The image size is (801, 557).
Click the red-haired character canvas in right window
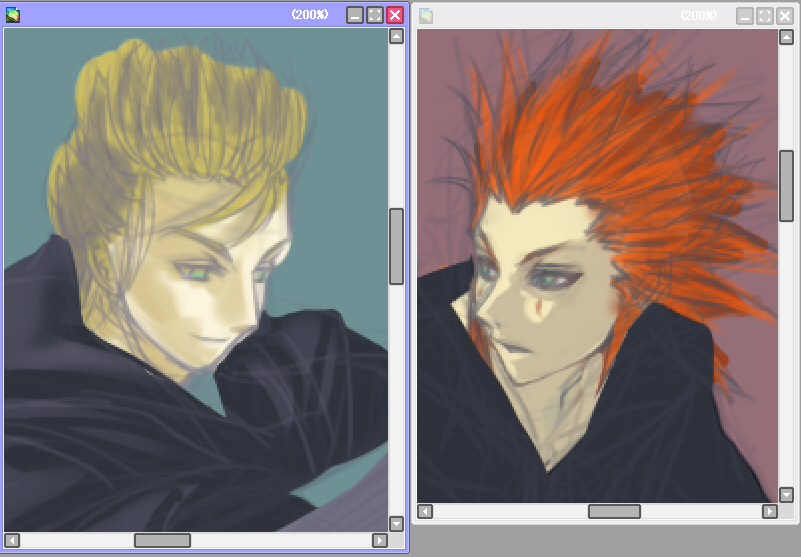coord(597,266)
